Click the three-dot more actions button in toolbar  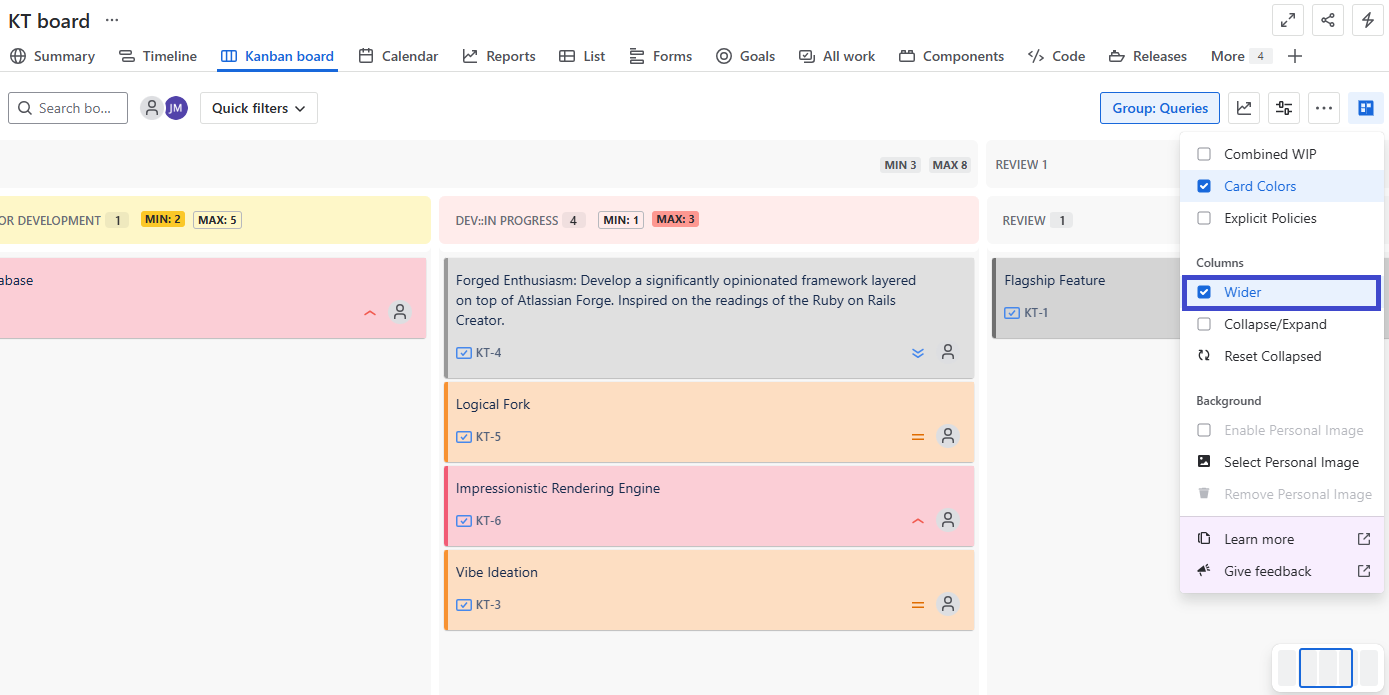[x=1324, y=108]
